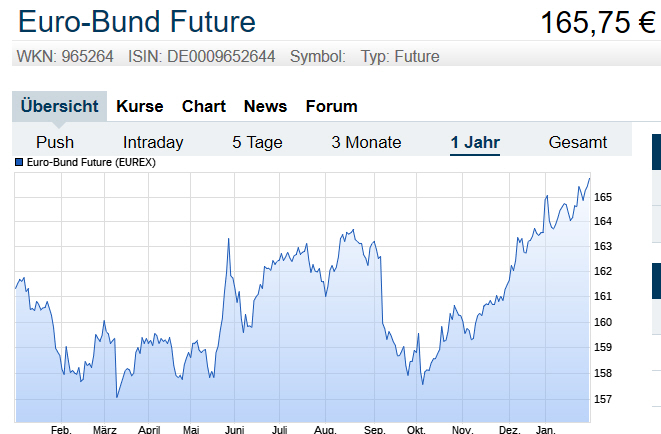661x434 pixels.
Task: Choose the 1 Jahr time range
Action: click(x=475, y=142)
